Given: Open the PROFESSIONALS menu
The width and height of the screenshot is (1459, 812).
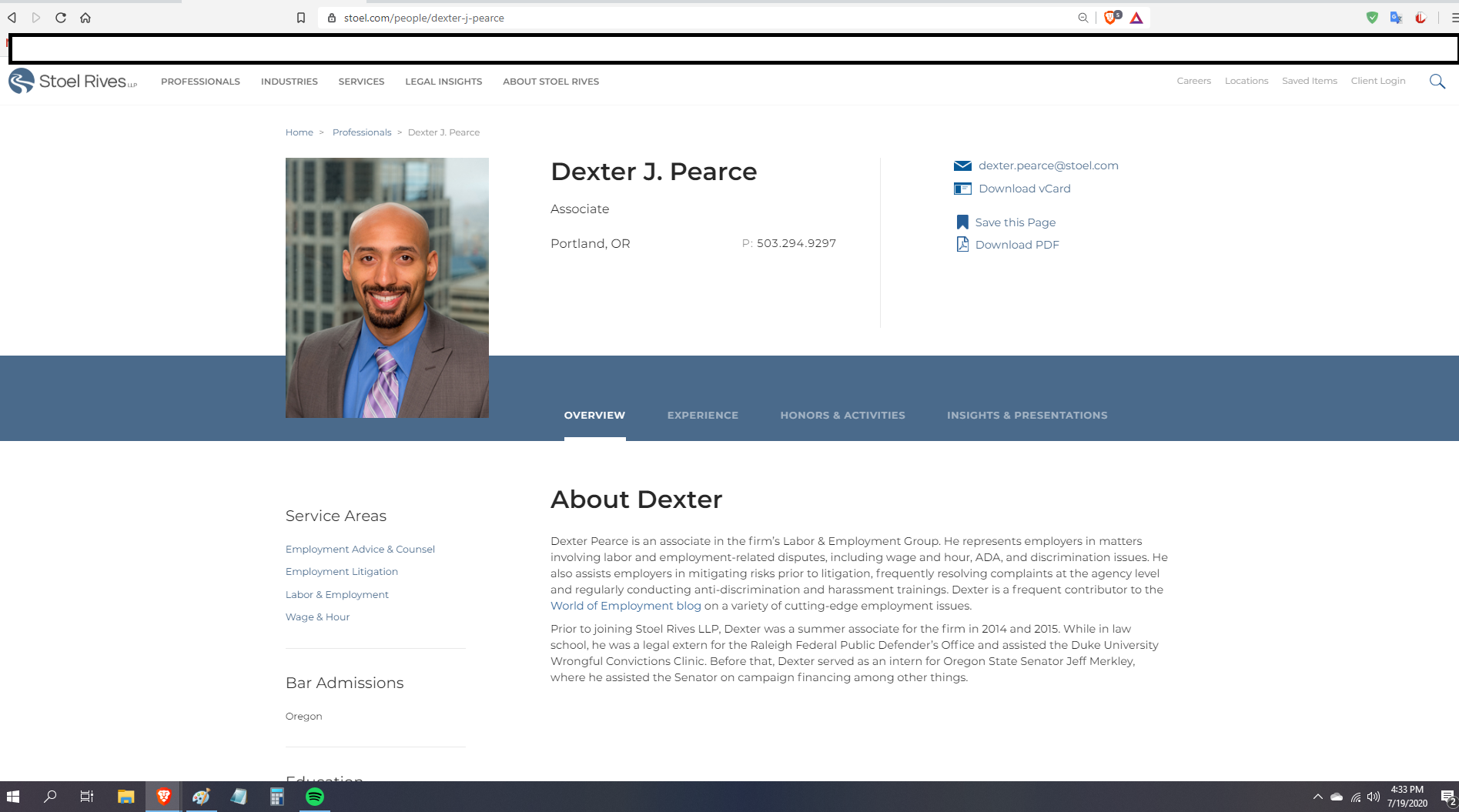Looking at the screenshot, I should [x=200, y=82].
